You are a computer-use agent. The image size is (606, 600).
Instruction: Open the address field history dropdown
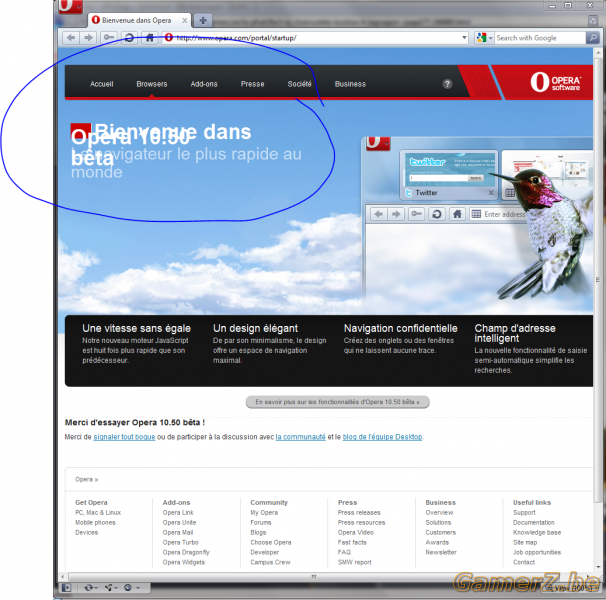pos(464,38)
